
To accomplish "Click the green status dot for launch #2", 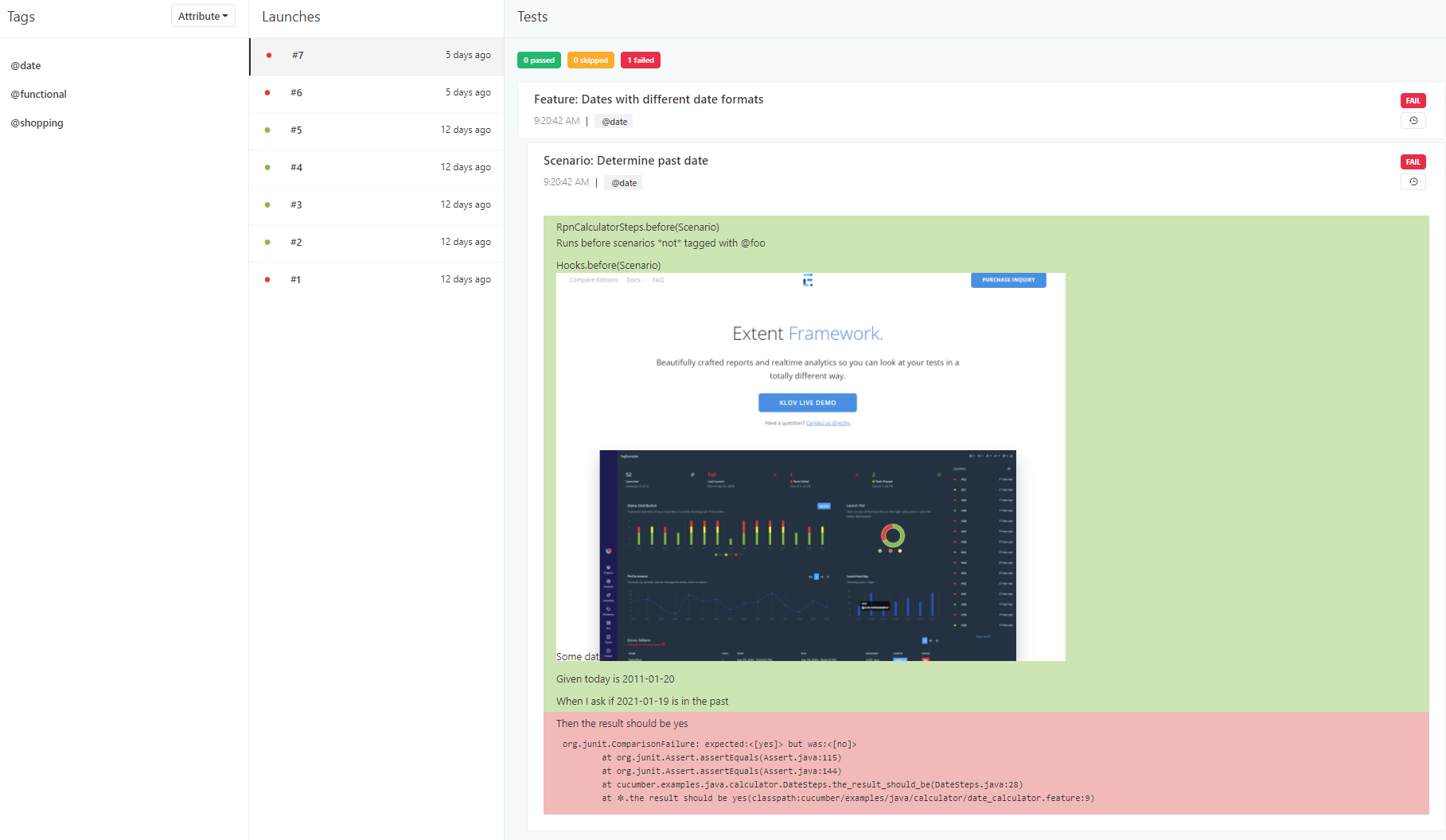I will tap(267, 243).
